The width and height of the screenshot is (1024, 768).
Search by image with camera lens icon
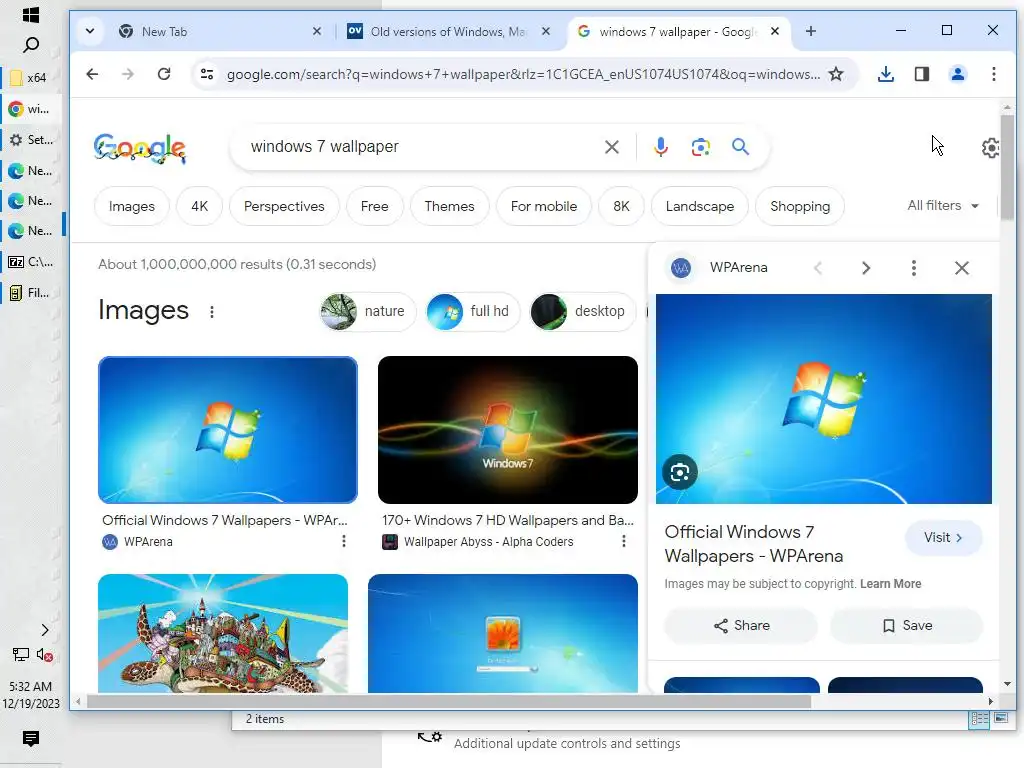[700, 147]
